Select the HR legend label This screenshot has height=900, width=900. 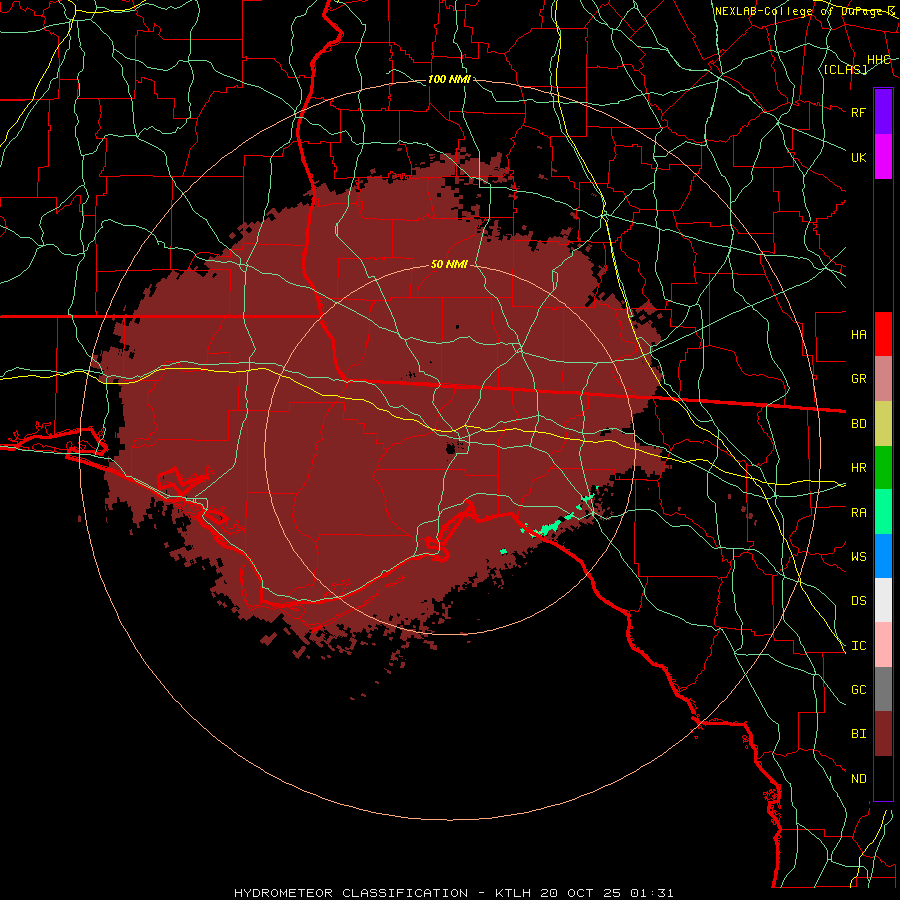tap(859, 468)
